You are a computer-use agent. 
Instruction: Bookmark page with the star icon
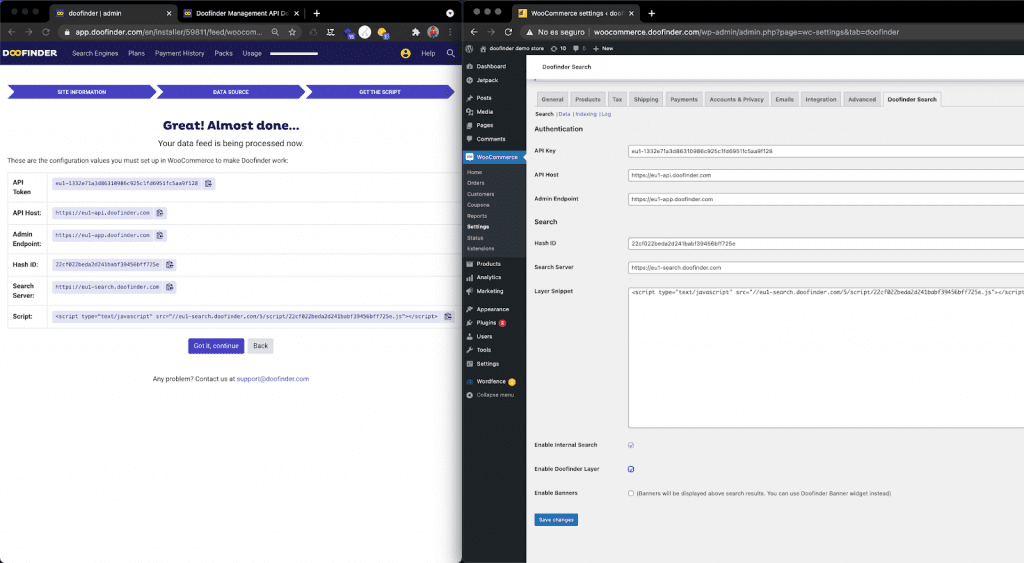click(292, 32)
